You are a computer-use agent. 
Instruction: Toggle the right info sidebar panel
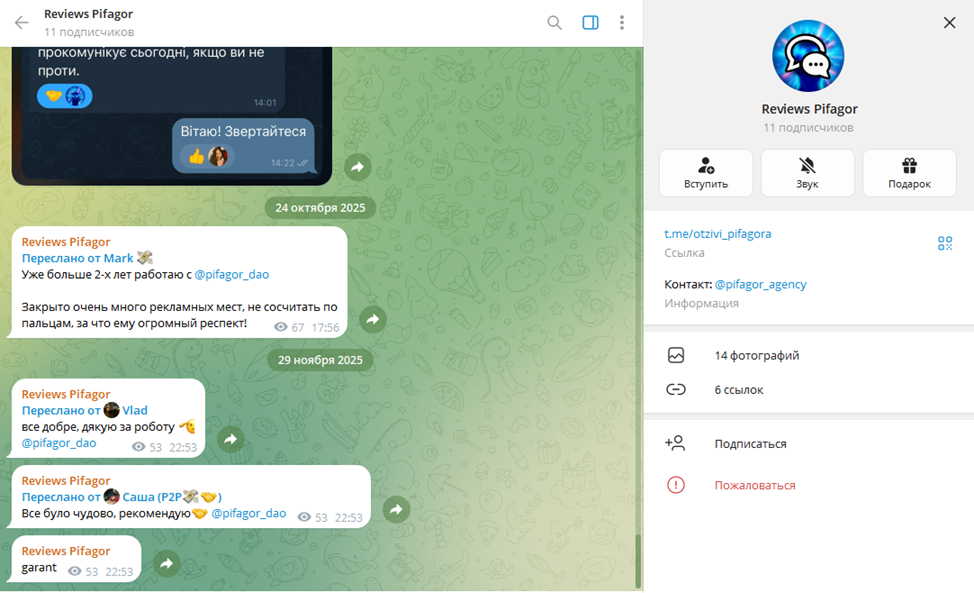click(590, 23)
